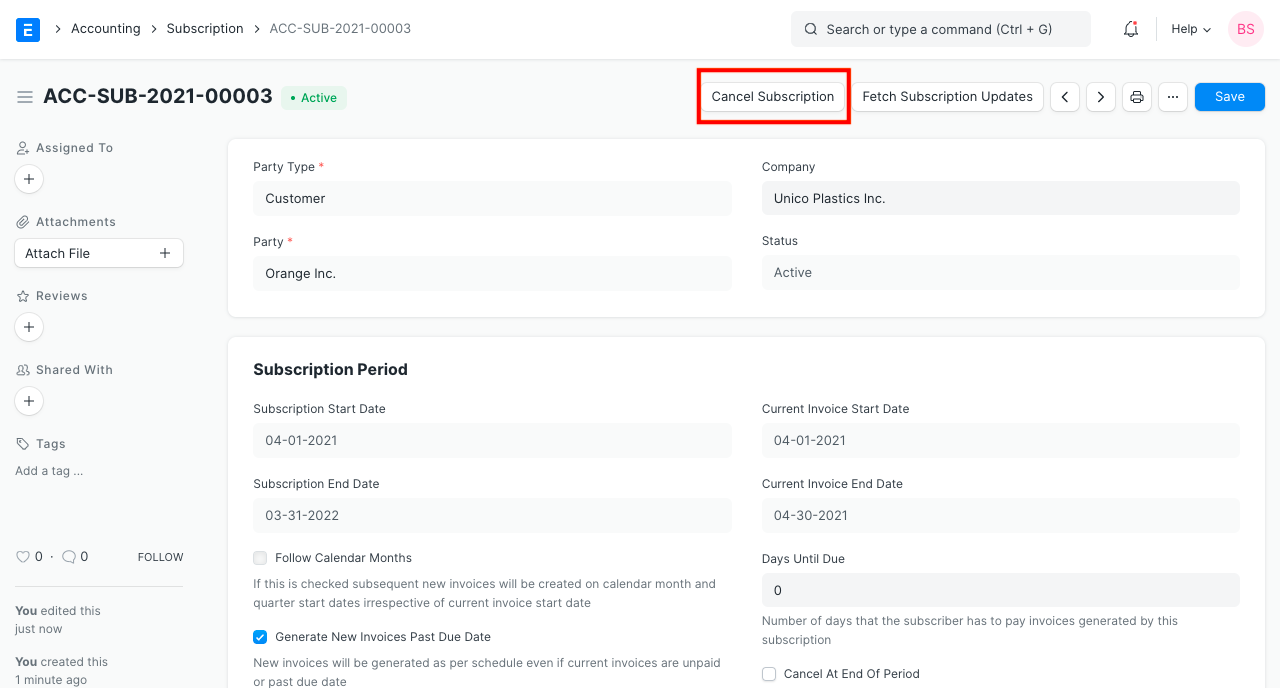
Task: Like the document with the heart icon
Action: [24, 556]
